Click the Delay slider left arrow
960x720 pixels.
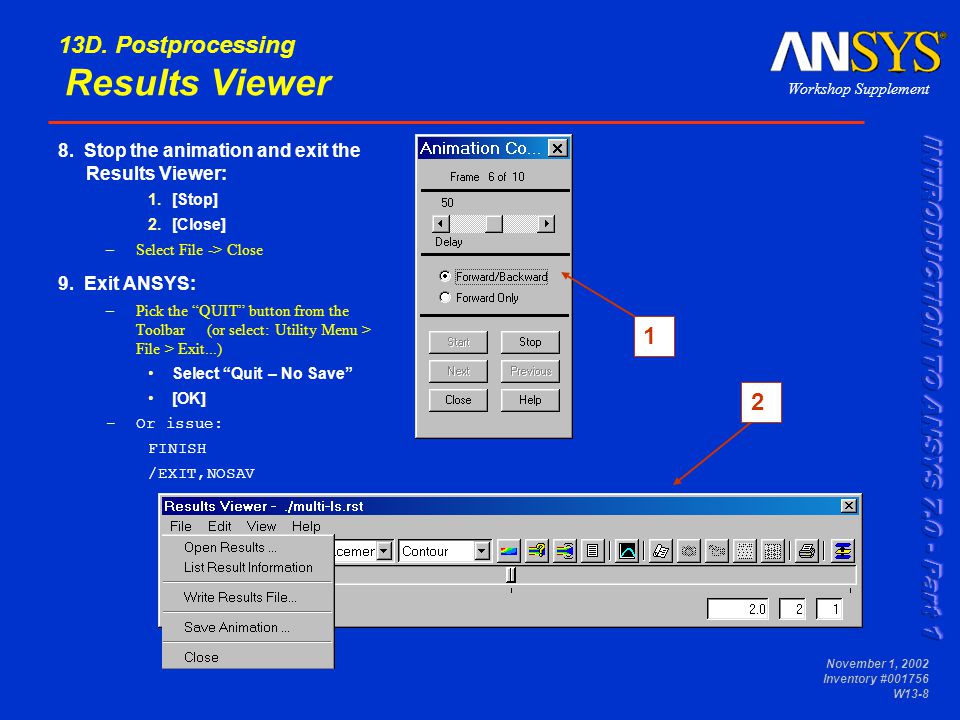pos(440,223)
